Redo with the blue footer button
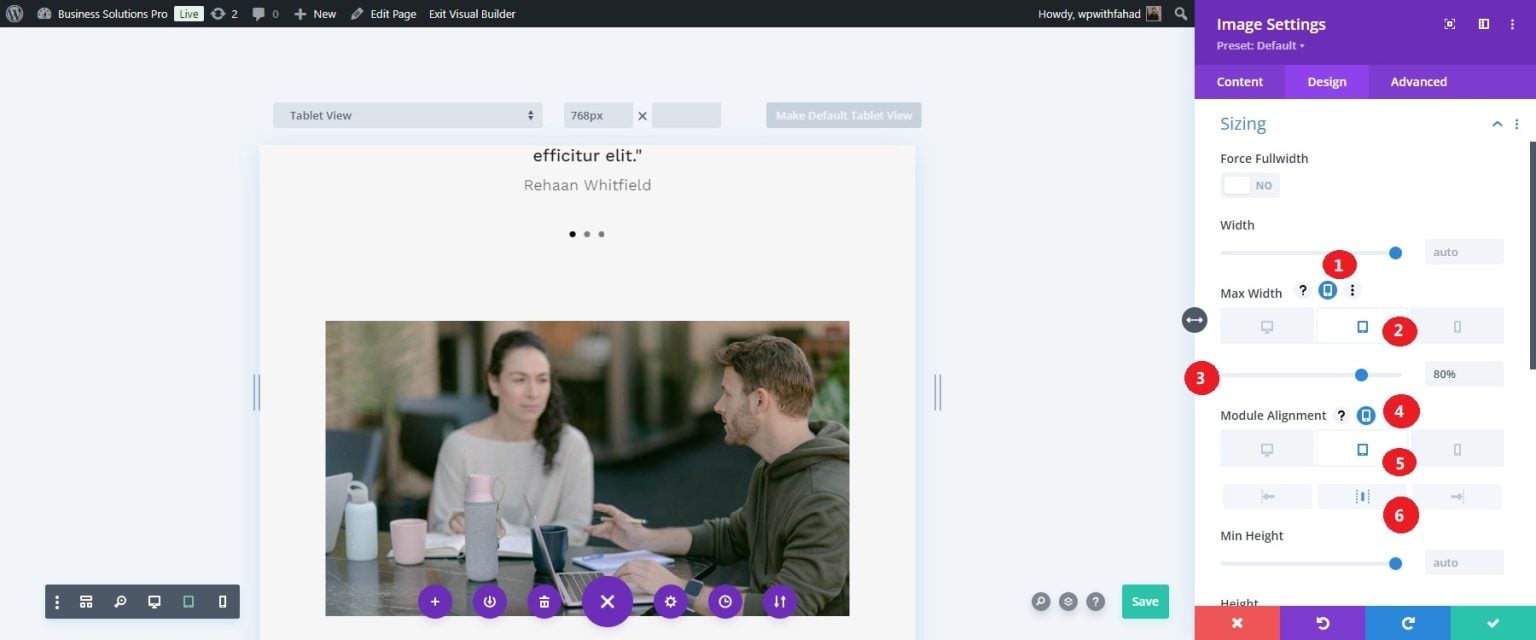 tap(1408, 623)
